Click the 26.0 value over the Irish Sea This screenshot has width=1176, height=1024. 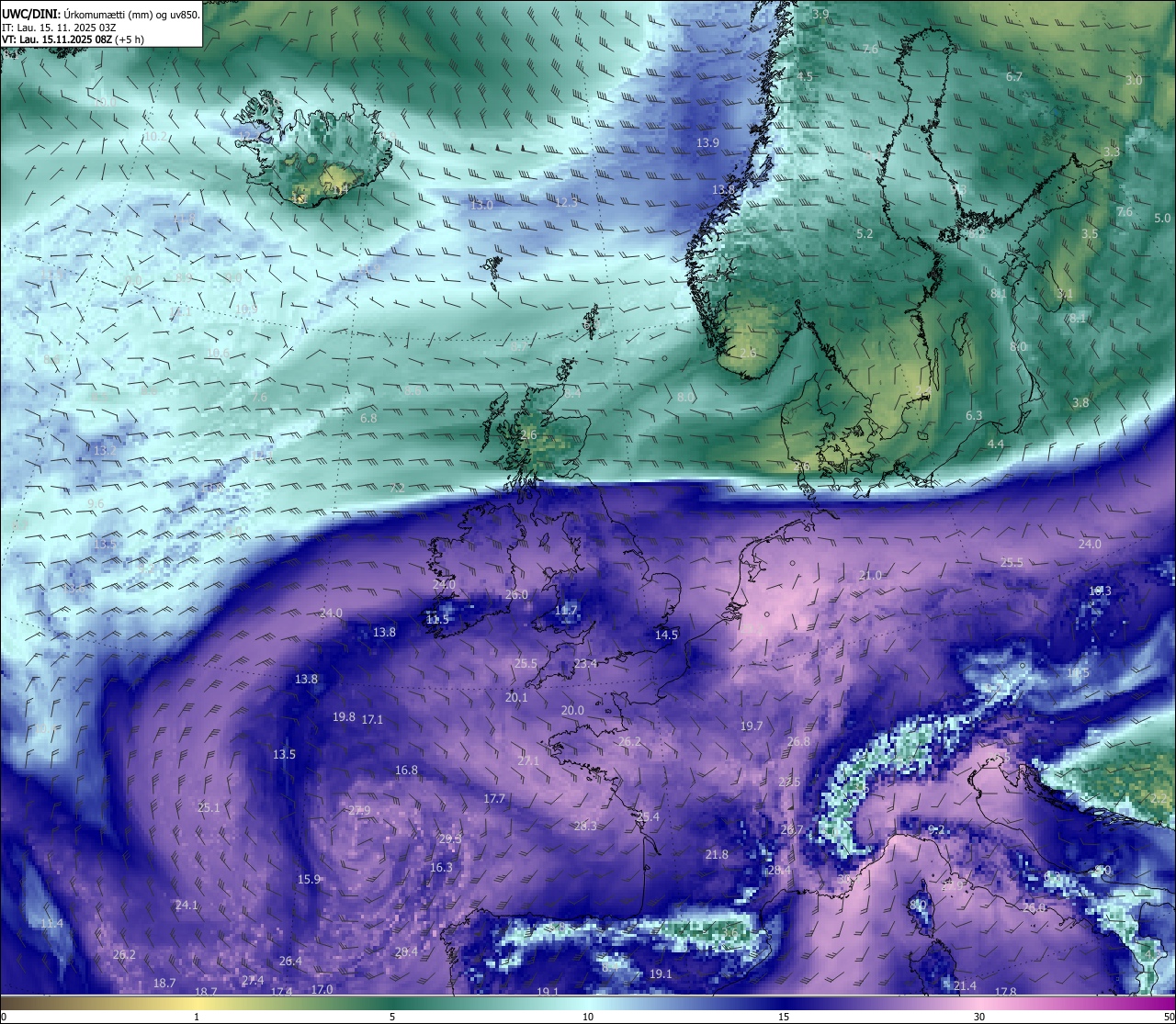pos(516,595)
